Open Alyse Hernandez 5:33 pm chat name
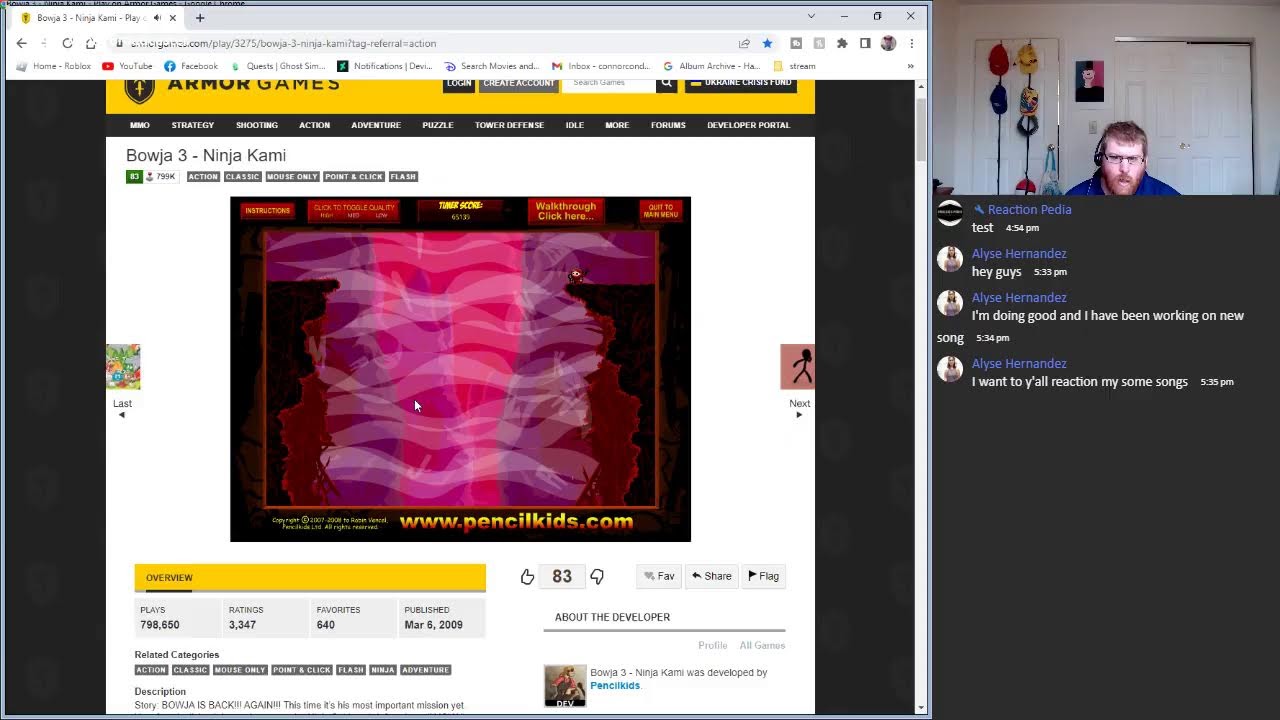 pos(1019,254)
